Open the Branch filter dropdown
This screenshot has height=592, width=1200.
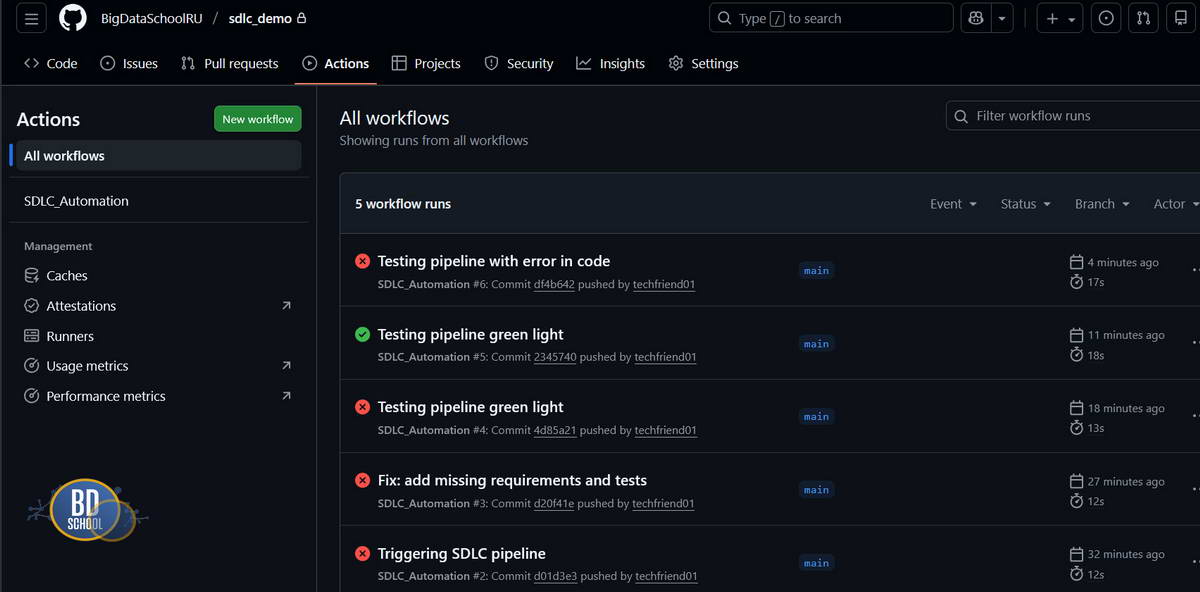(x=1100, y=203)
